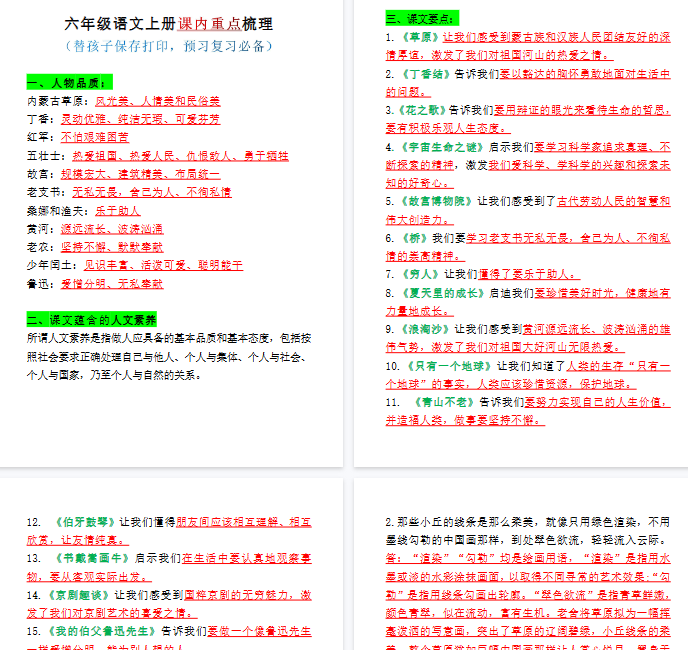Click the line starting with 内蒙古草原
The image size is (688, 650).
123,101
